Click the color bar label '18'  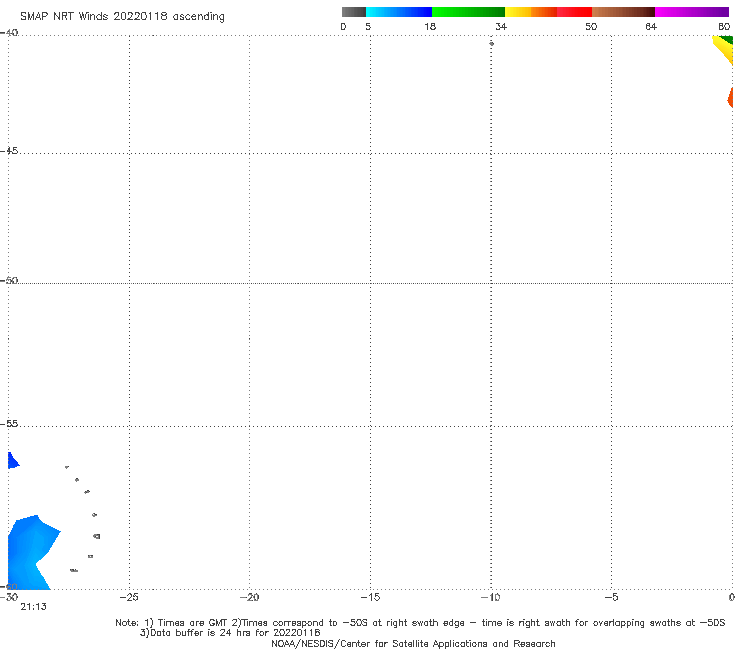pyautogui.click(x=430, y=26)
